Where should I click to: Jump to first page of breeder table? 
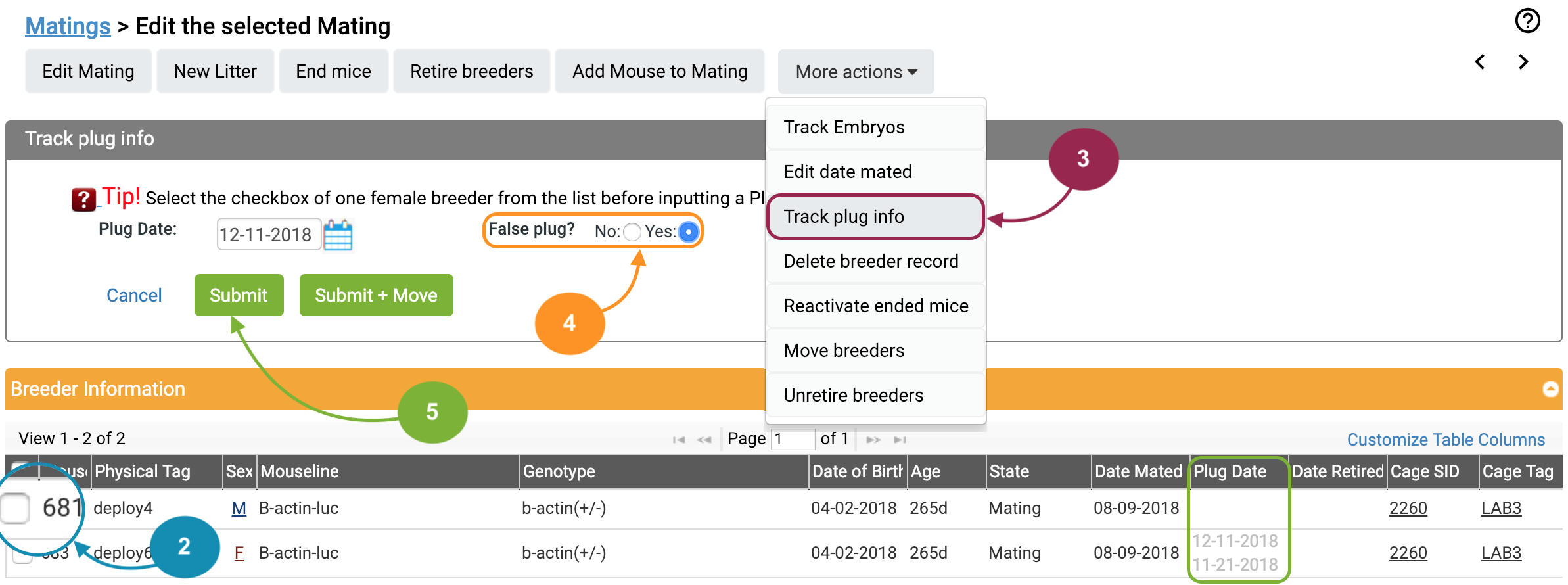tap(679, 440)
